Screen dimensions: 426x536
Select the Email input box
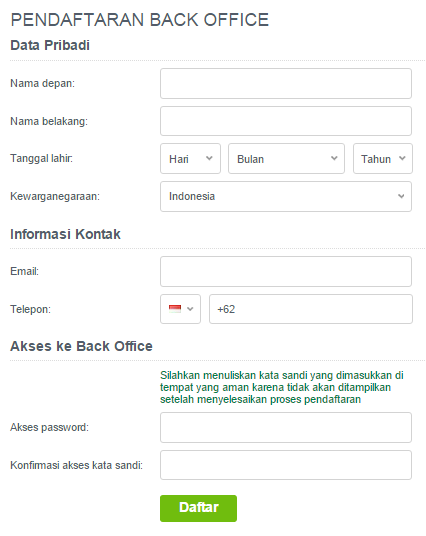click(286, 271)
